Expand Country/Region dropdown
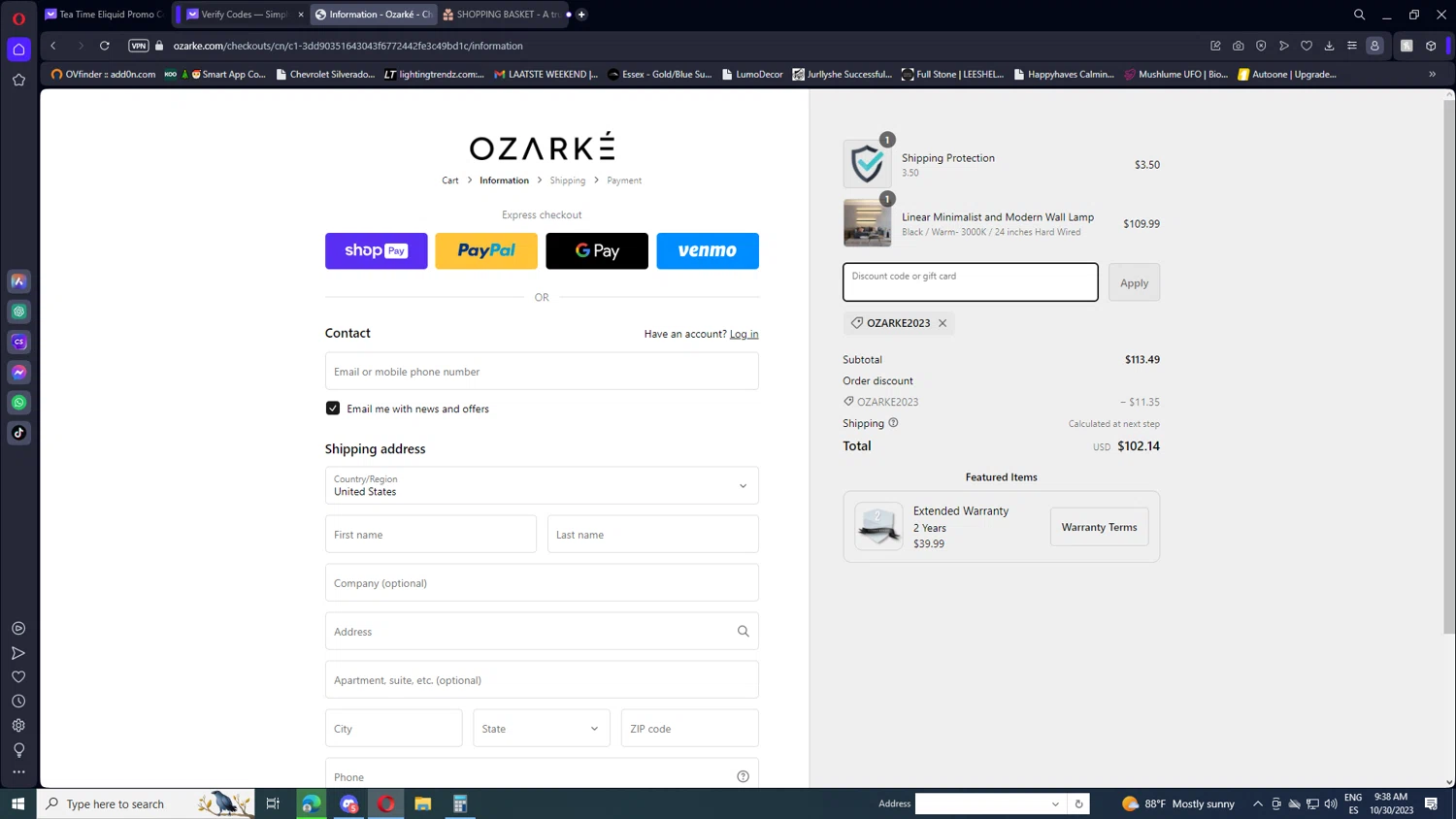Screen dimensions: 1456x819 point(542,485)
